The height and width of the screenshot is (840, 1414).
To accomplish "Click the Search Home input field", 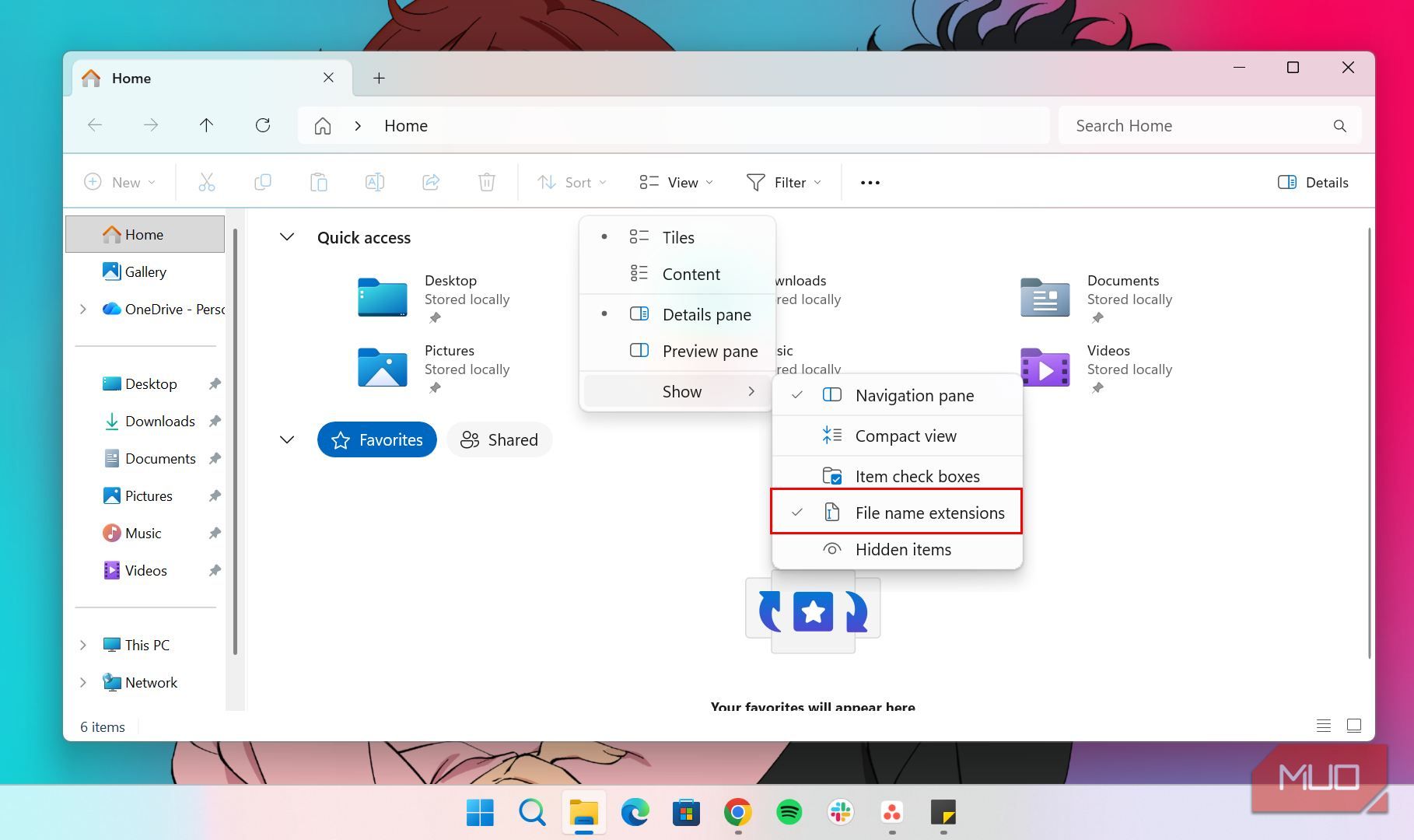I will click(1210, 126).
